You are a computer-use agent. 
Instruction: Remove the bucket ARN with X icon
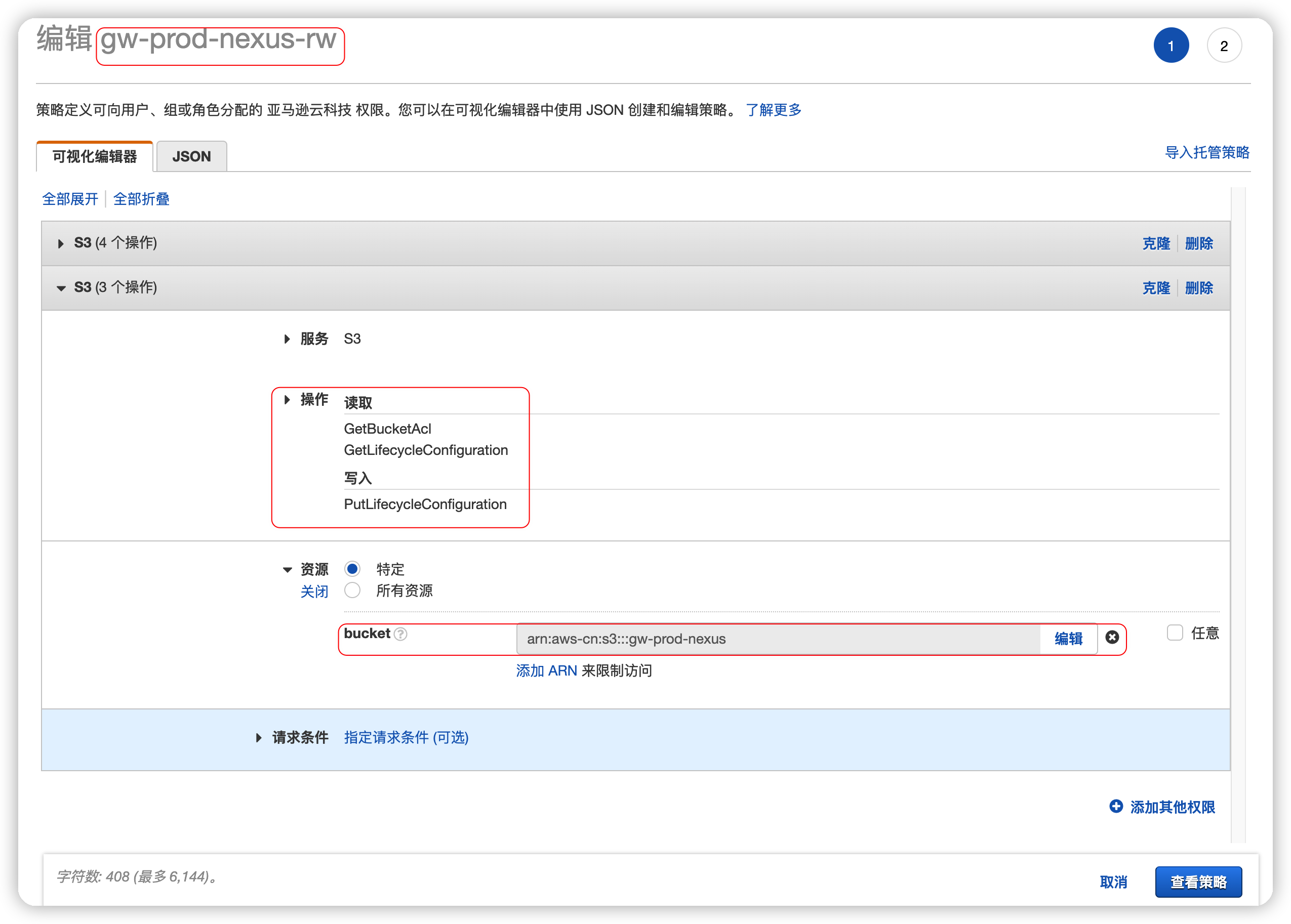1112,637
